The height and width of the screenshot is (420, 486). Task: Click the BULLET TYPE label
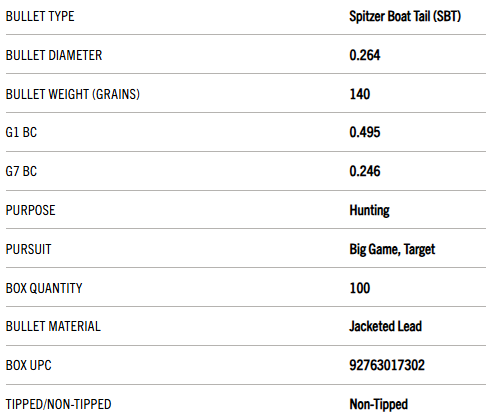[x=40, y=16]
